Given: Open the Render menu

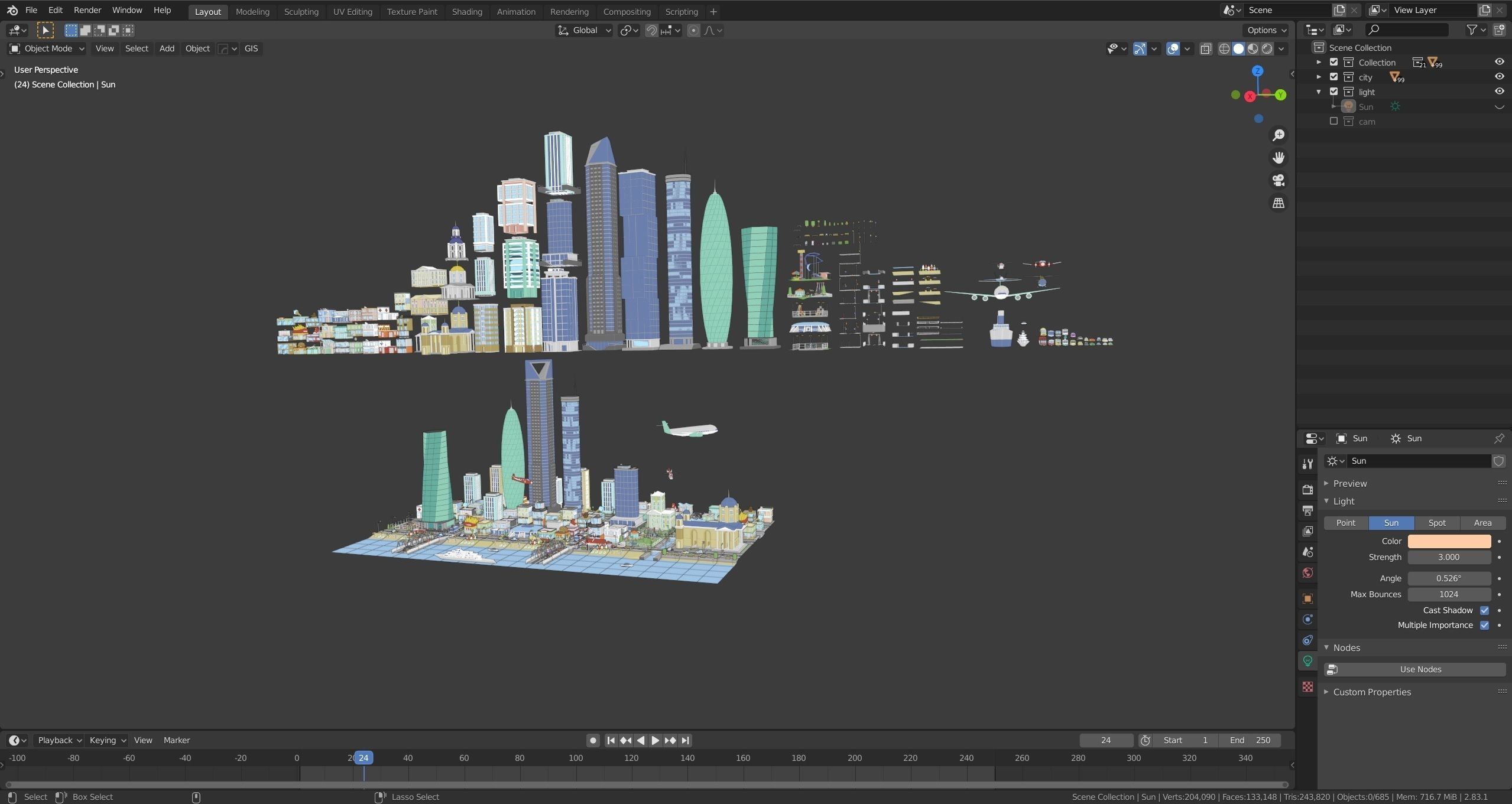Looking at the screenshot, I should 87,10.
